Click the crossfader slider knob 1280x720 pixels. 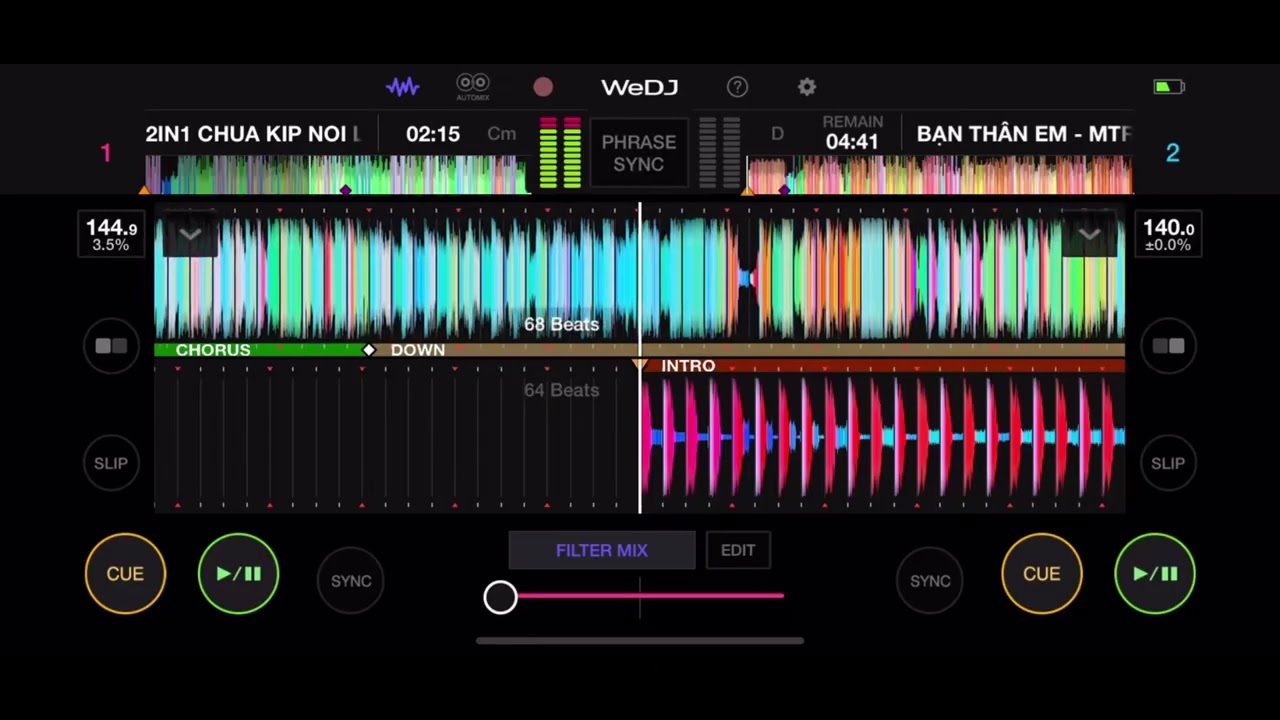click(500, 597)
